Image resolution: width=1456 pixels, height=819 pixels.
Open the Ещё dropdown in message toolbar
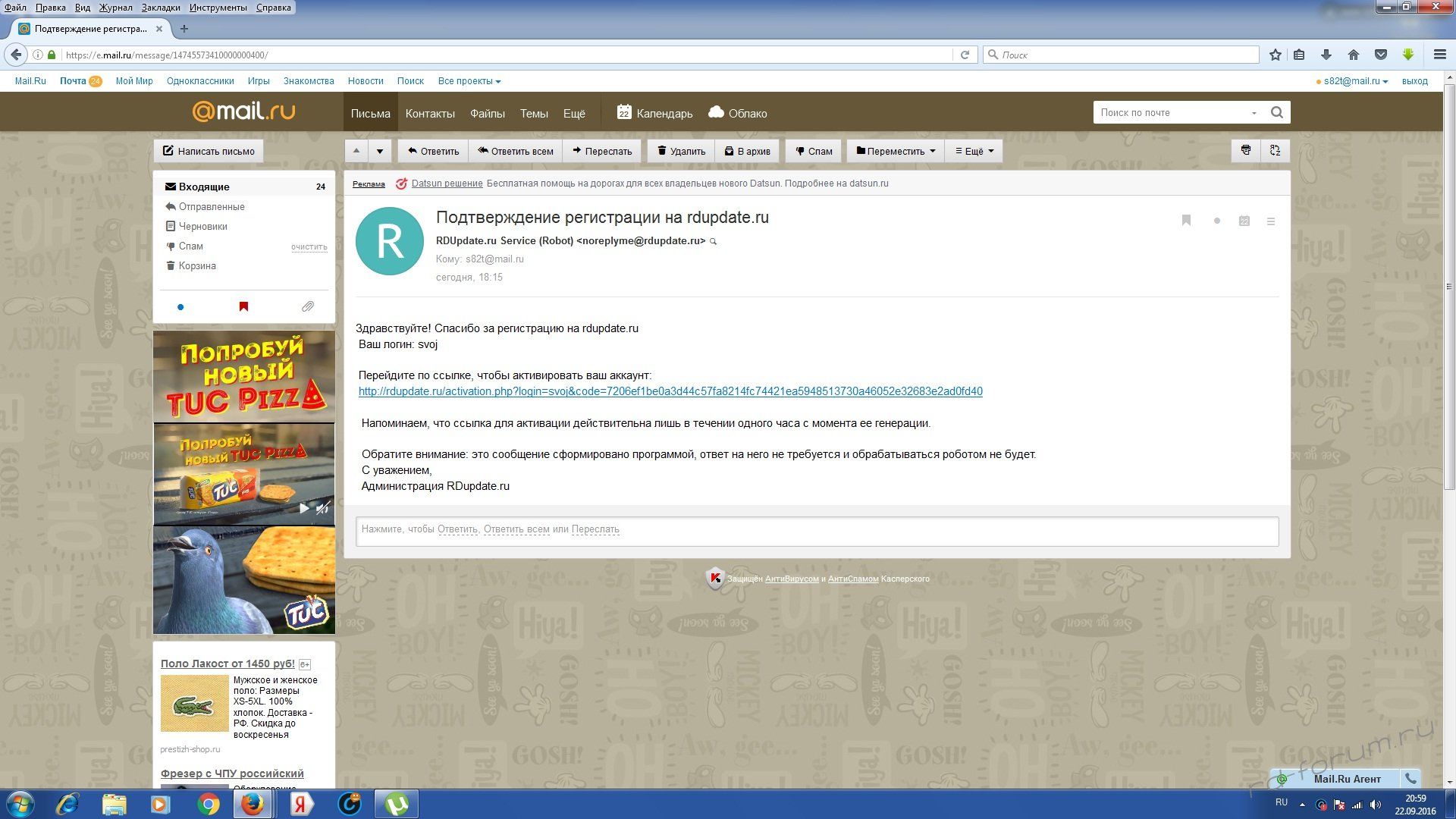(974, 151)
